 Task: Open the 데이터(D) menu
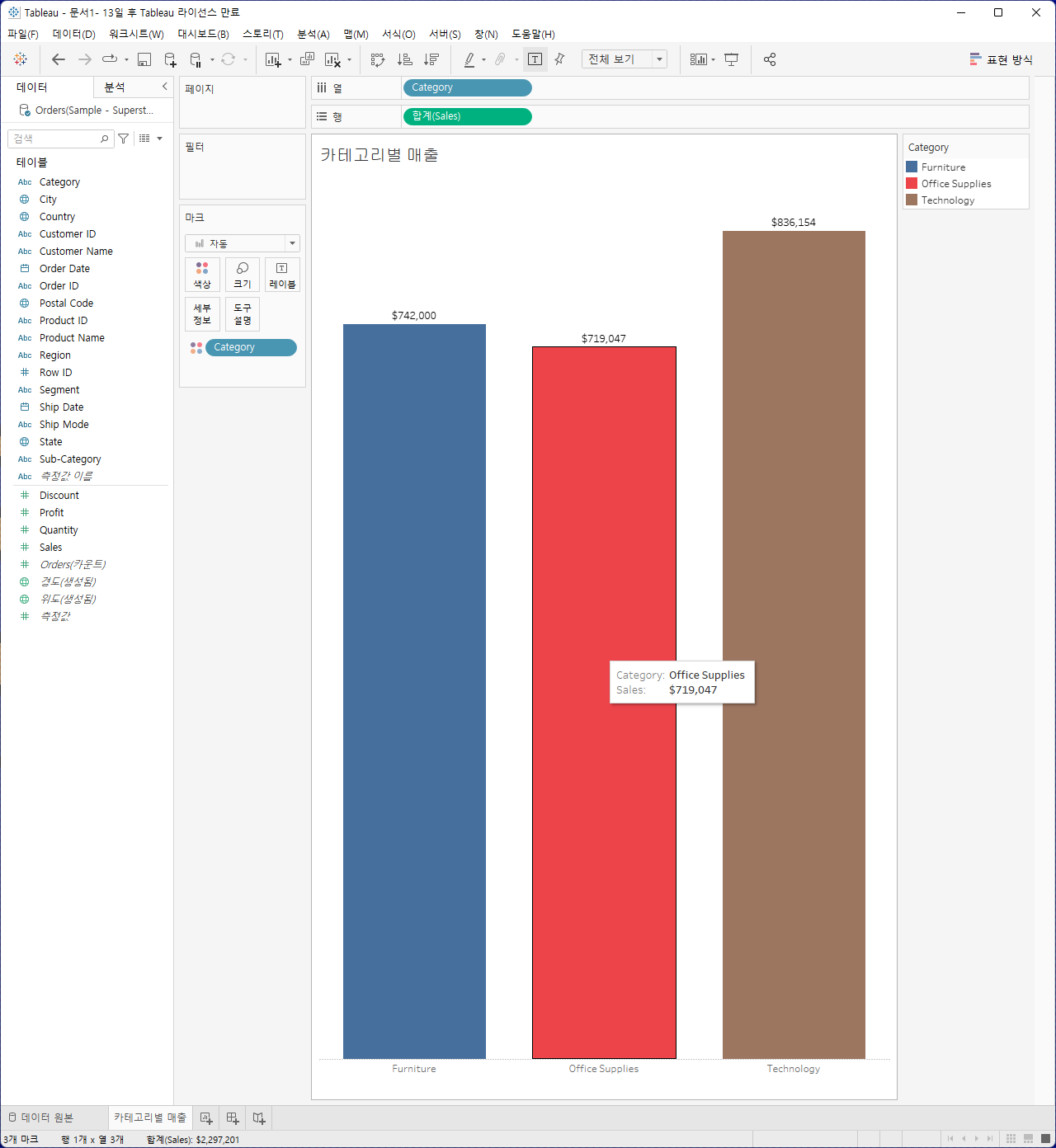click(74, 35)
